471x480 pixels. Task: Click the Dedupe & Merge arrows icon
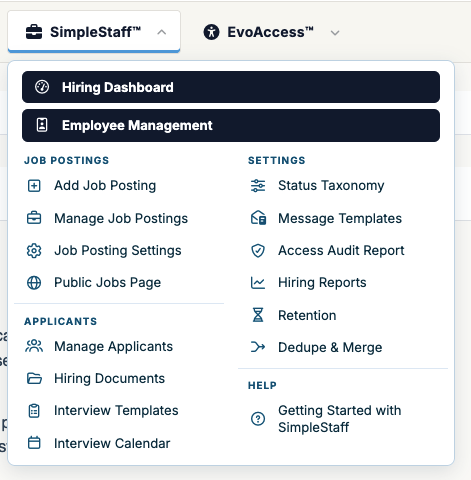pyautogui.click(x=258, y=347)
